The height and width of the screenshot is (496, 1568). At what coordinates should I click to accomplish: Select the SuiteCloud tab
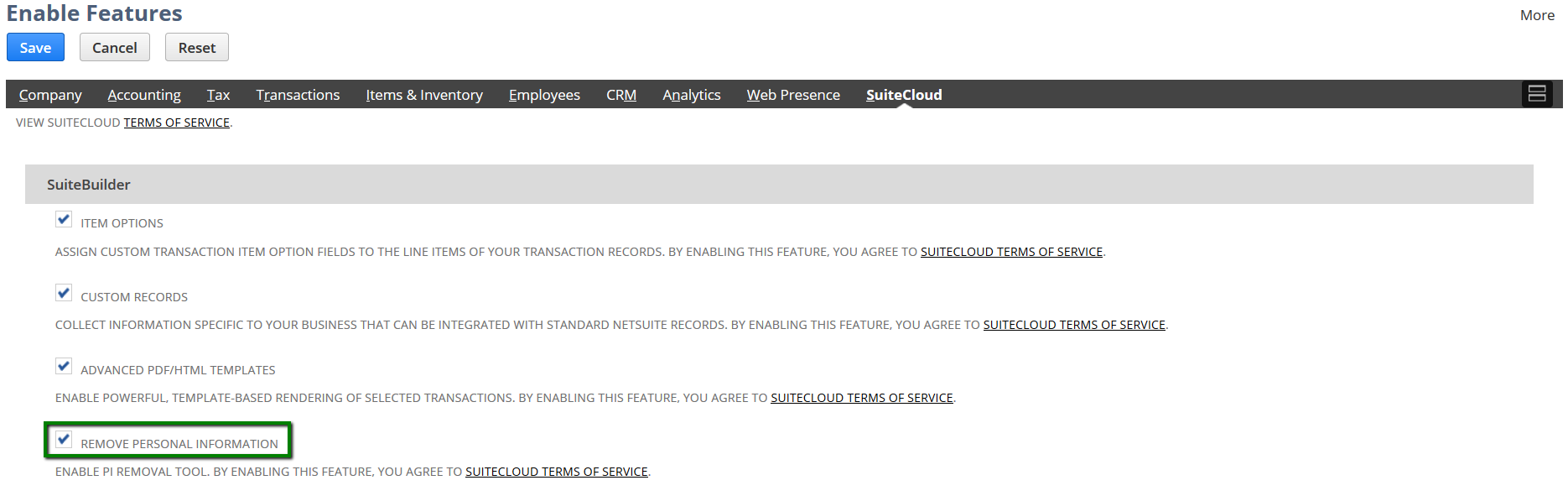click(x=904, y=95)
